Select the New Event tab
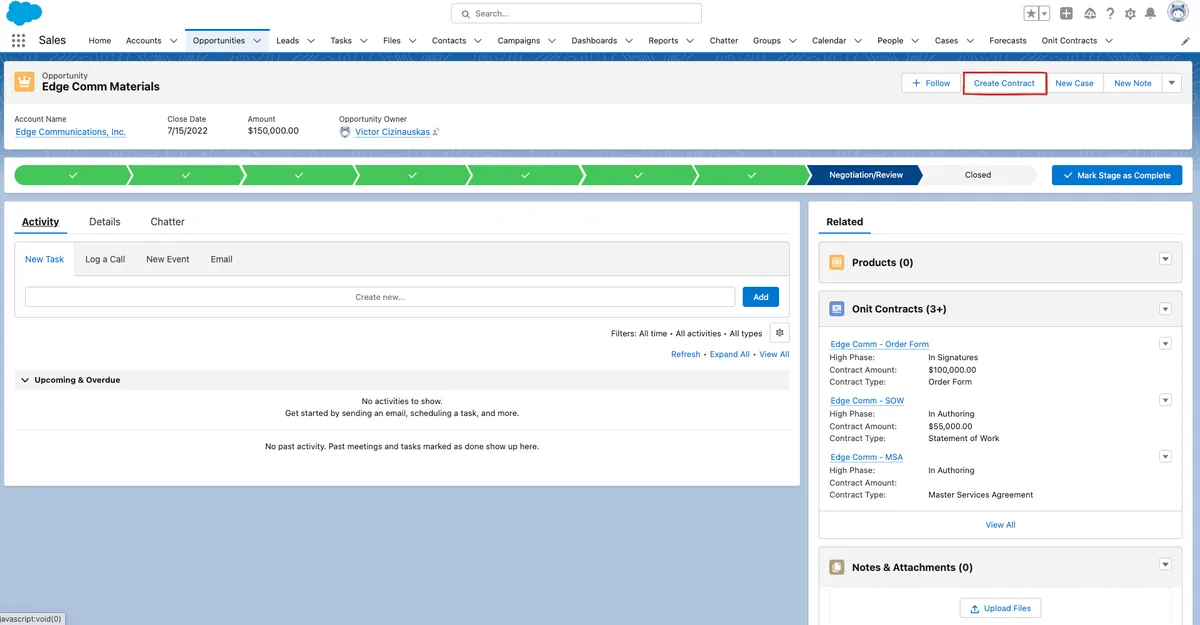 (168, 259)
